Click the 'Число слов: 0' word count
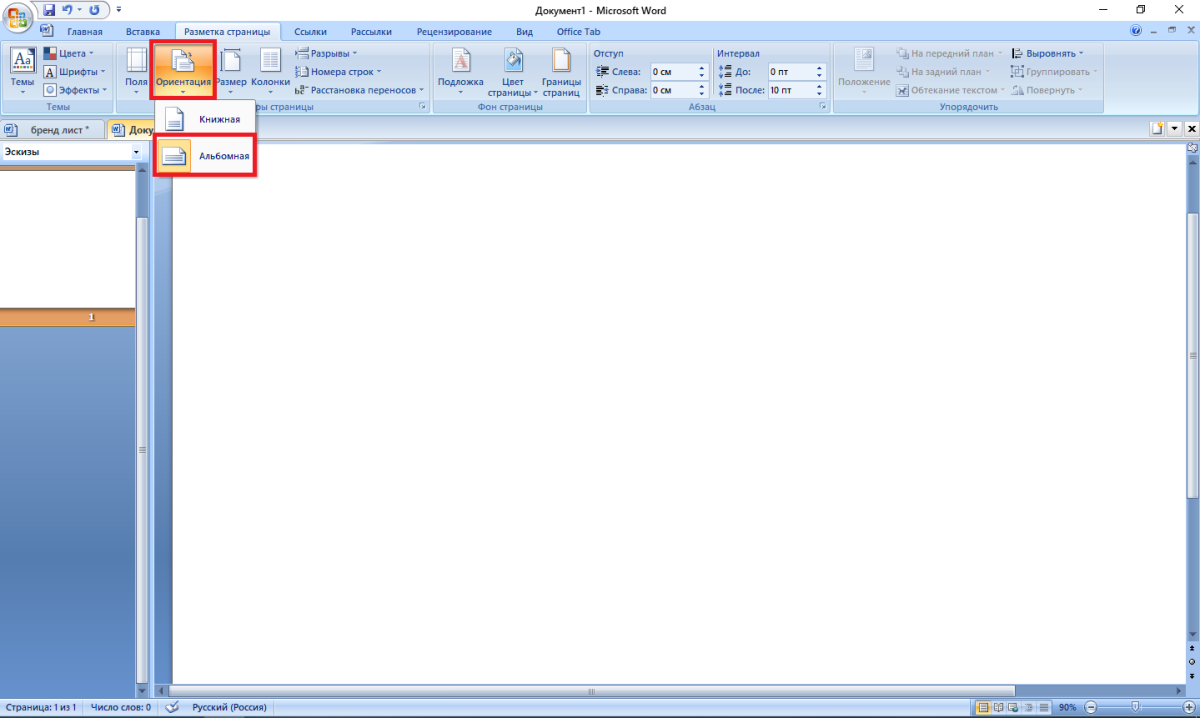 121,707
